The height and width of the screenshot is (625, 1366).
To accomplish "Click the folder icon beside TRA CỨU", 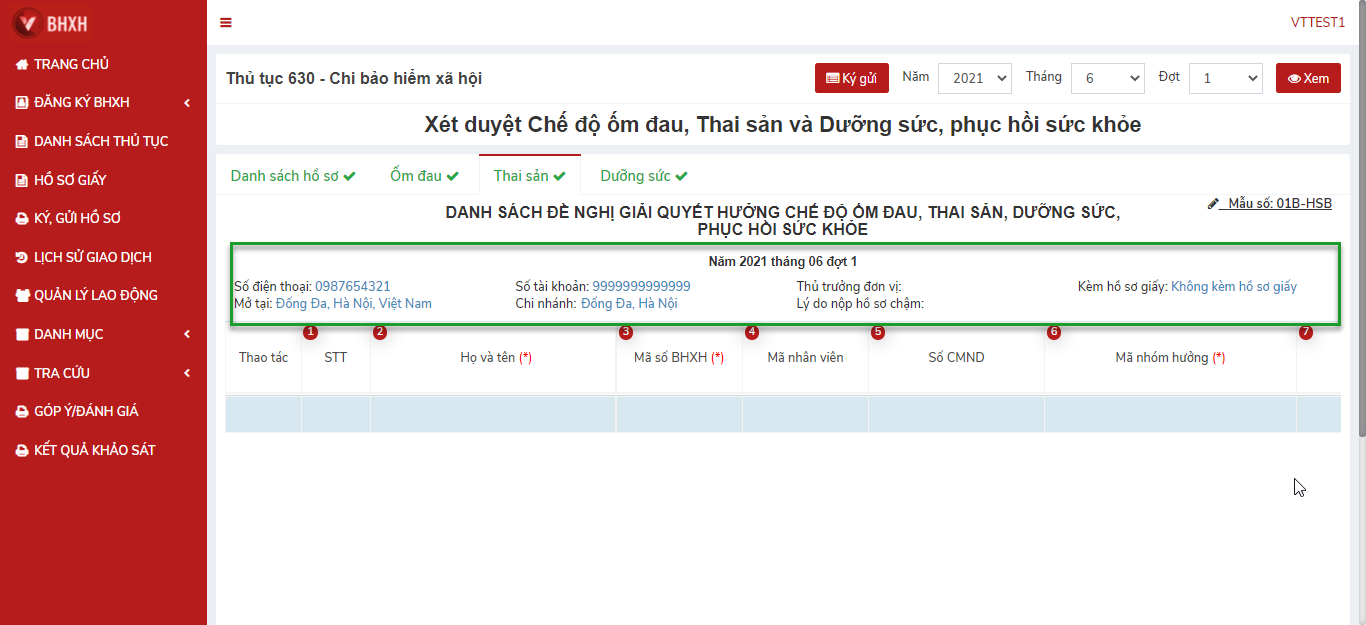I will [21, 373].
